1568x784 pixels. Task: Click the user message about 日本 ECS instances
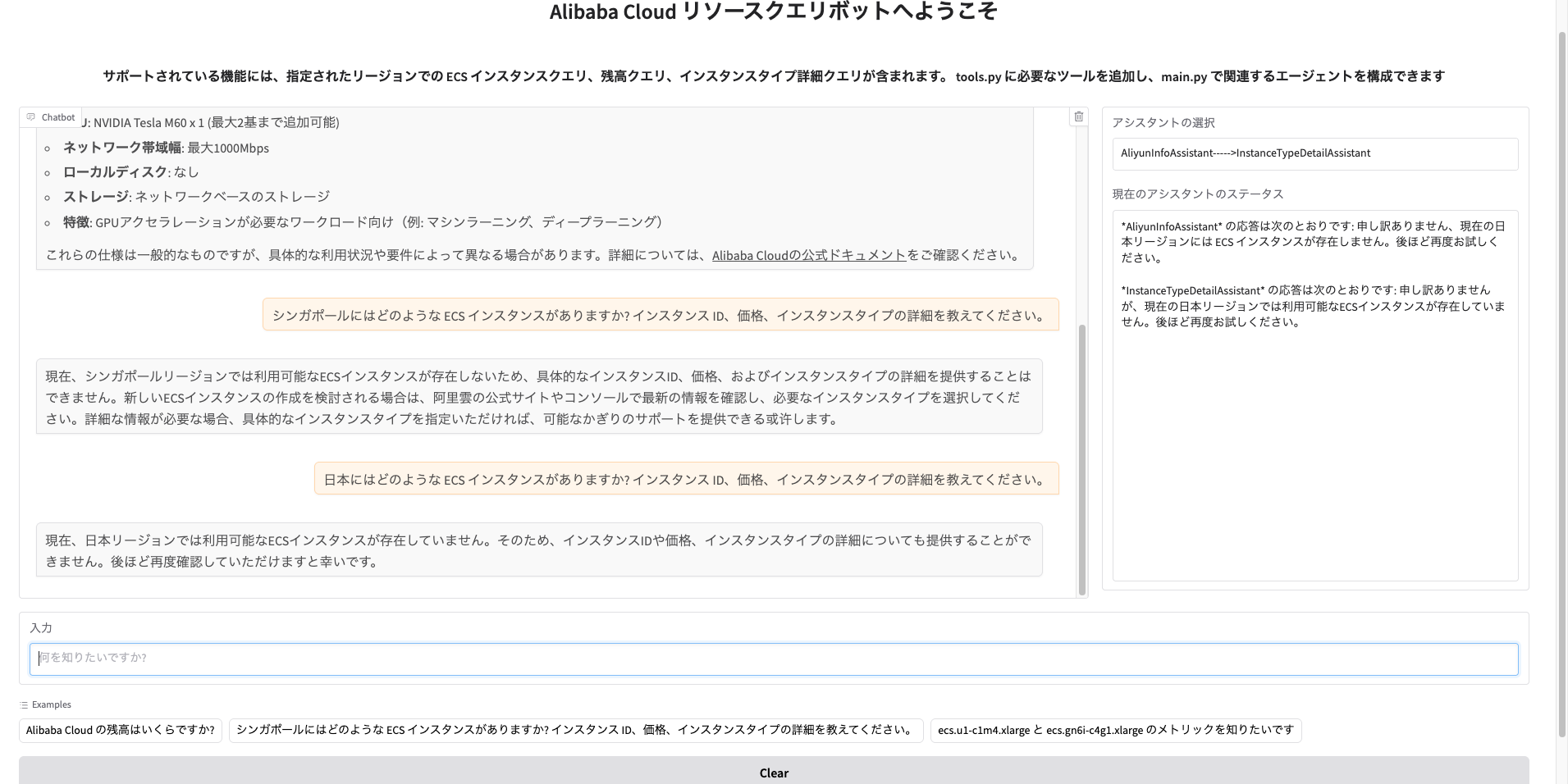pos(686,478)
